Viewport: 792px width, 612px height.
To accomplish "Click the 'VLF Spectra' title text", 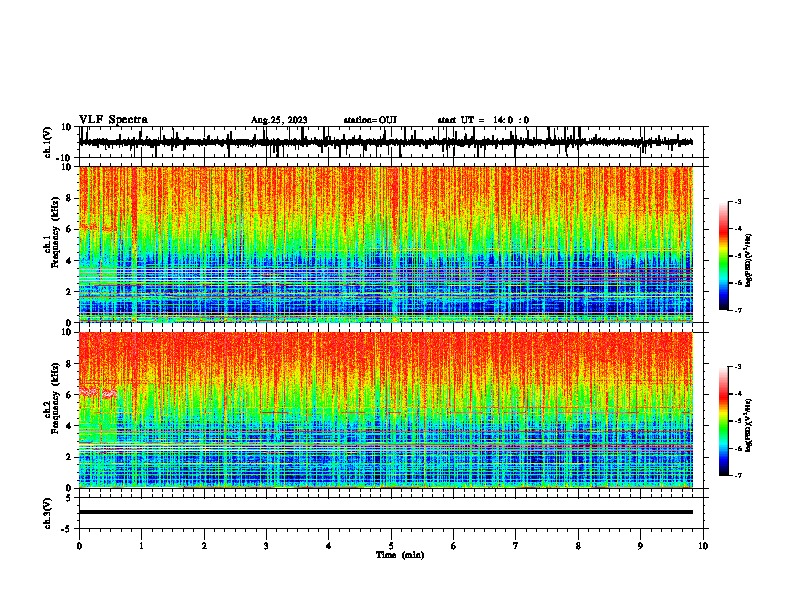I will point(113,120).
